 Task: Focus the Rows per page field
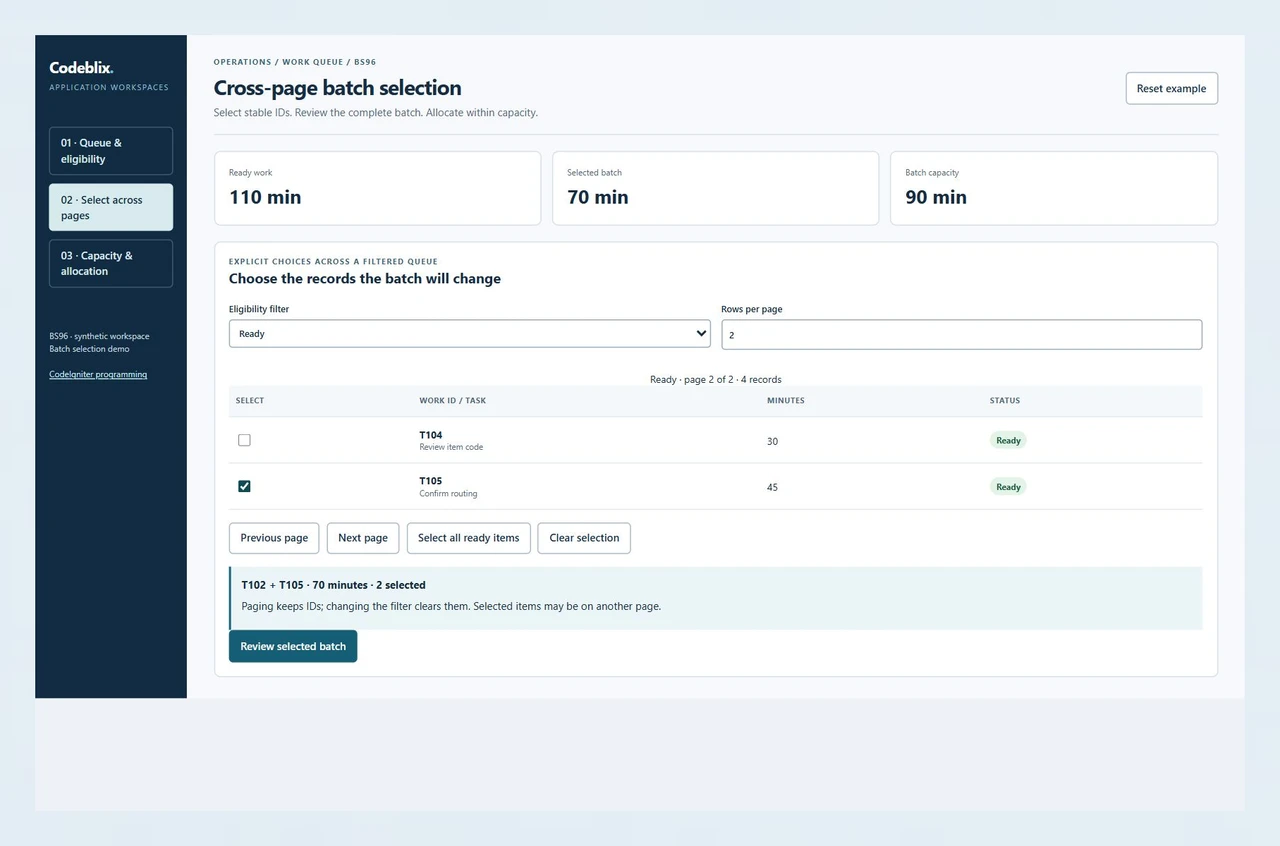[x=962, y=334]
